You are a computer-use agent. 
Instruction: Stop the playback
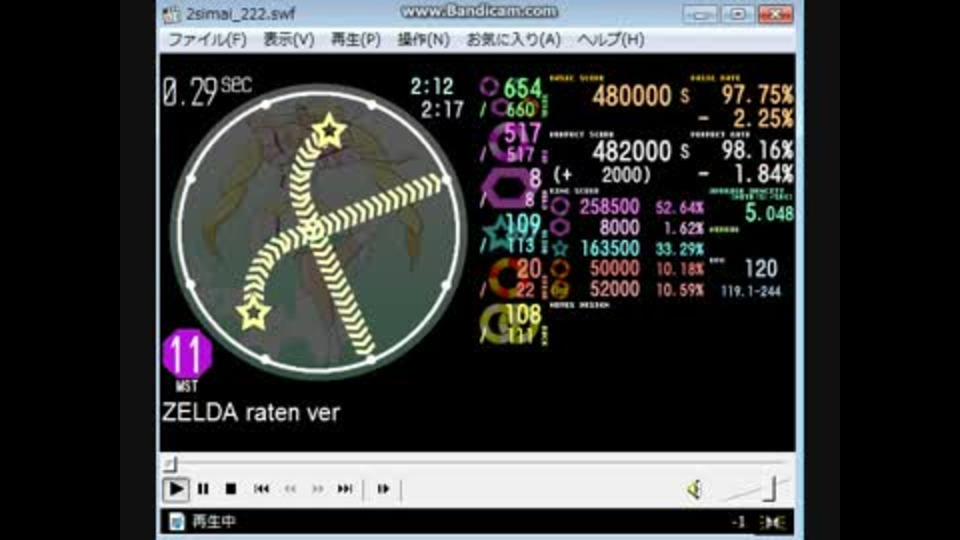click(230, 489)
